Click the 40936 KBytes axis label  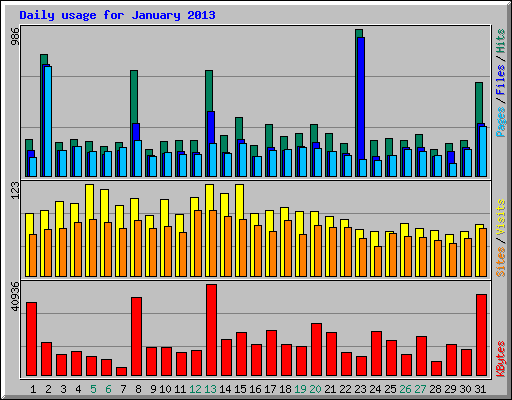click(x=15, y=296)
